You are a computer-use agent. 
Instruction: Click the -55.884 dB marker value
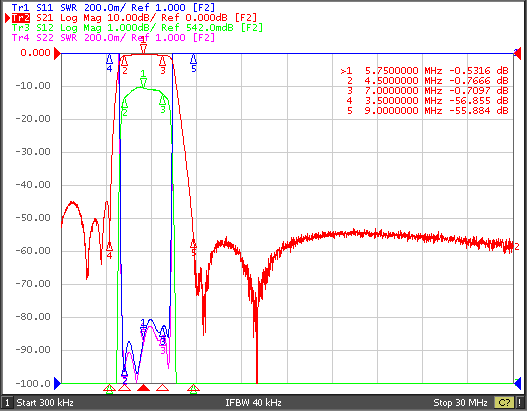pyautogui.click(x=478, y=111)
